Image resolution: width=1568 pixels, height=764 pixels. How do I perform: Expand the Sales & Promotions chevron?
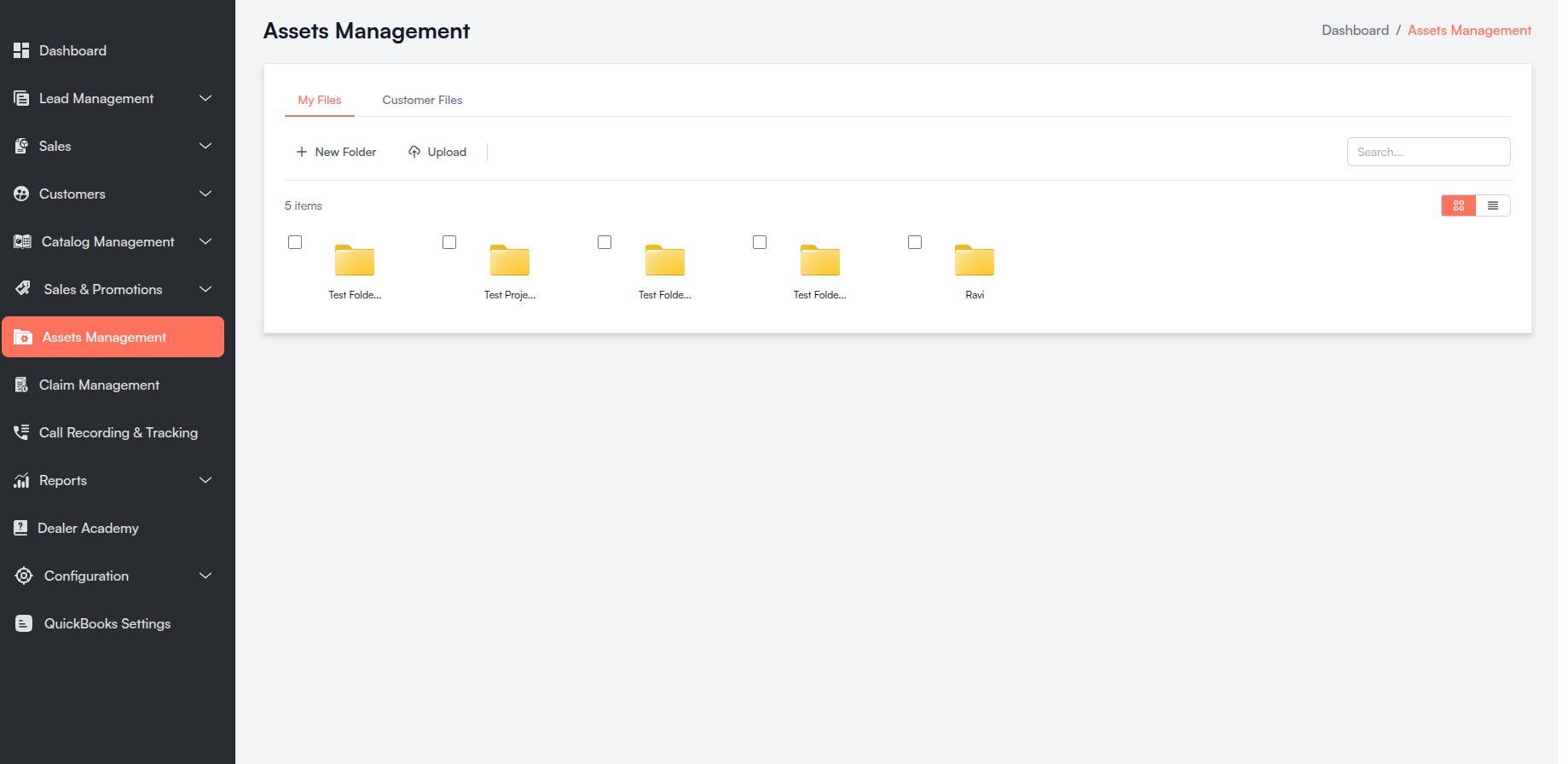pos(205,289)
